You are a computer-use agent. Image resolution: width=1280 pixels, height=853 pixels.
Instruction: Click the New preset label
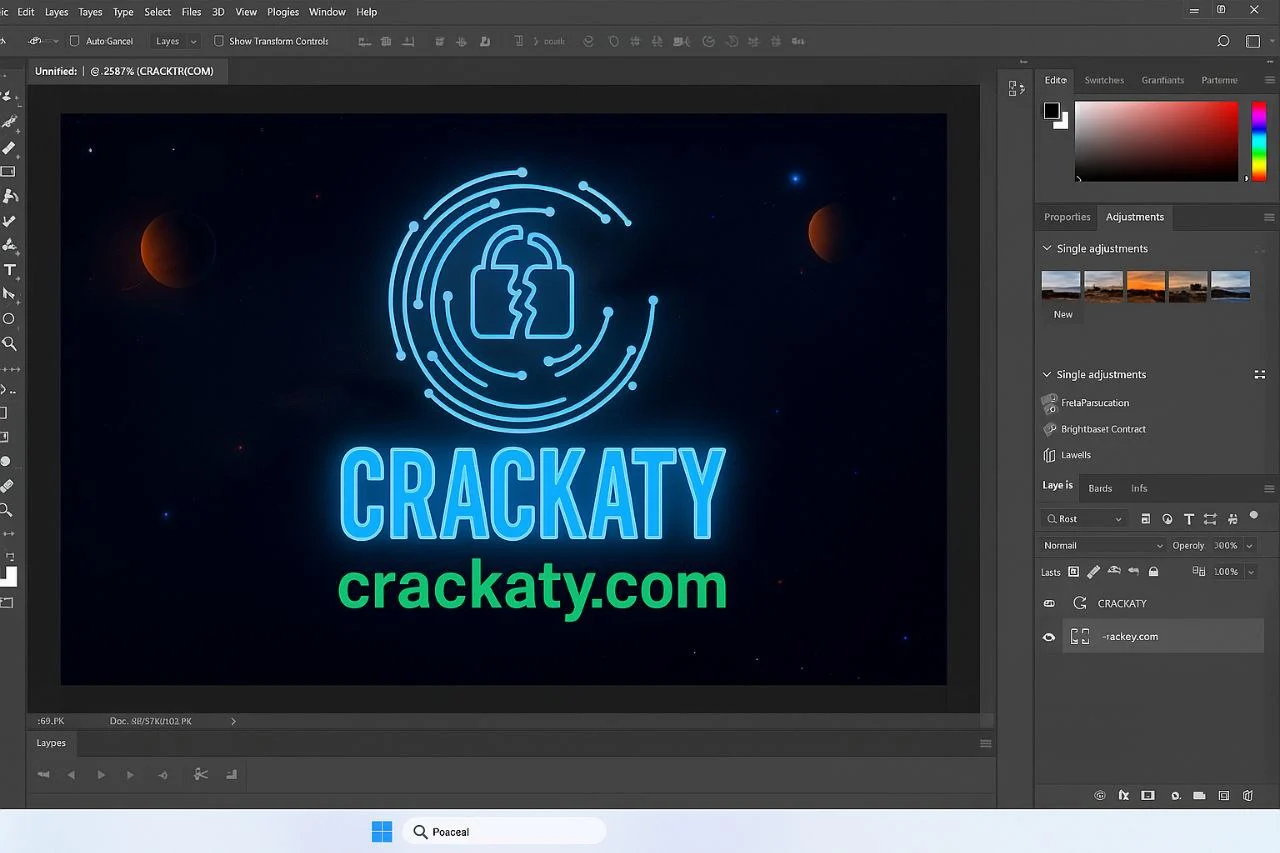[x=1063, y=314]
